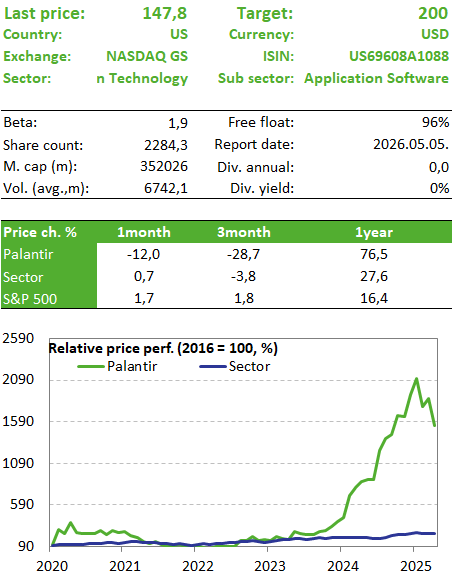Select the x-axis label 2023
Screen dimensions: 452x573
pos(270,566)
